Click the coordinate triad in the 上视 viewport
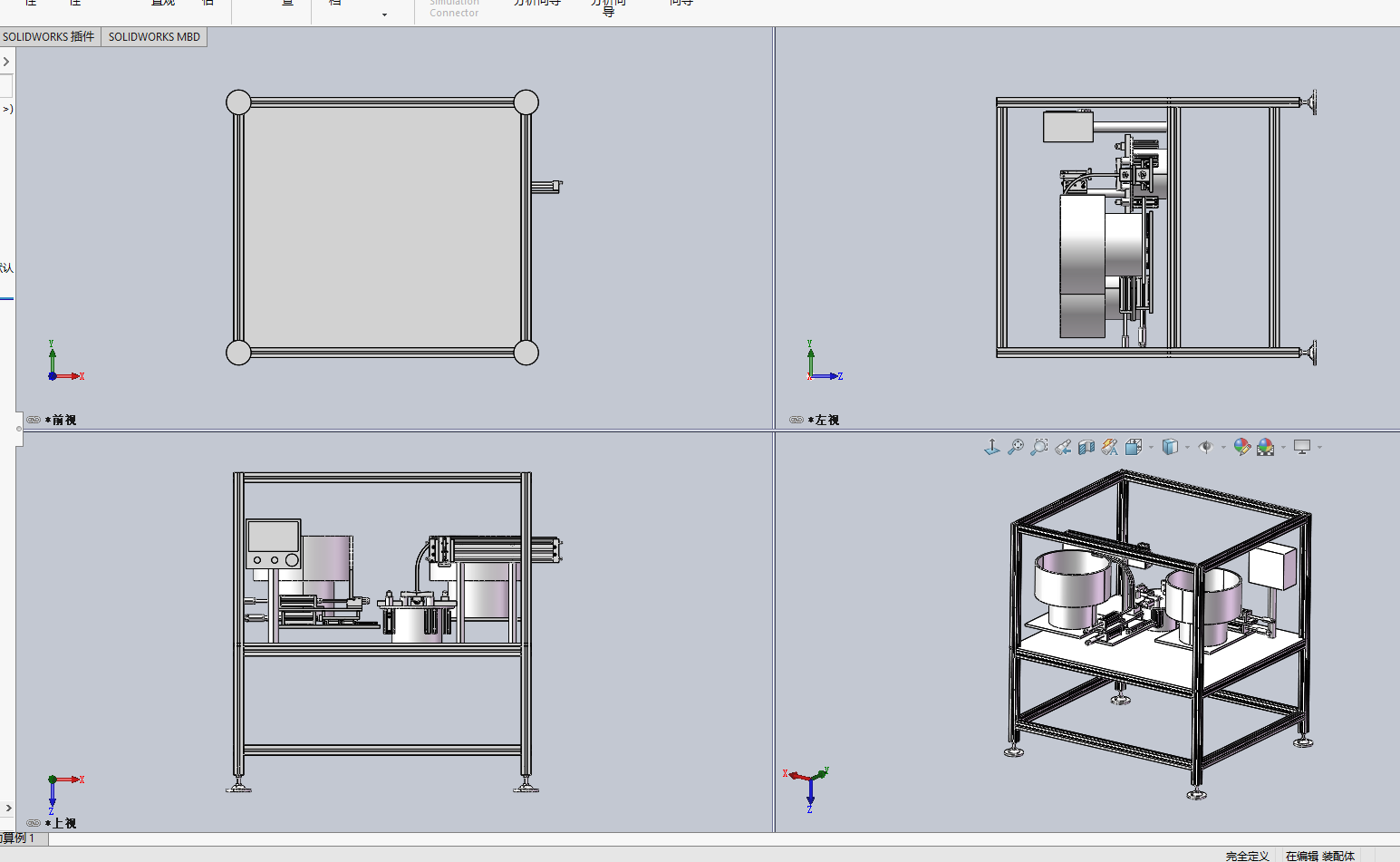This screenshot has width=1400, height=862. click(65, 794)
